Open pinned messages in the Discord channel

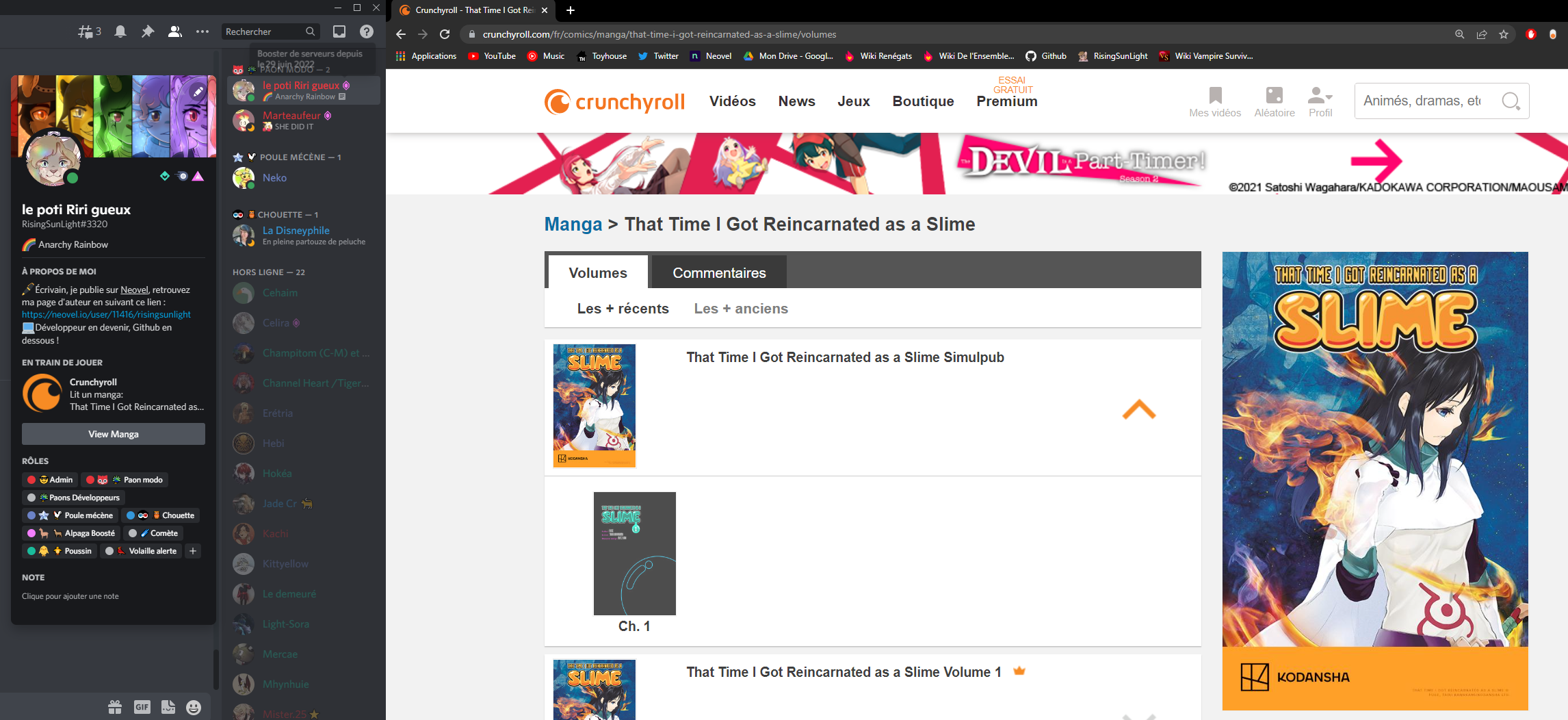[x=148, y=31]
